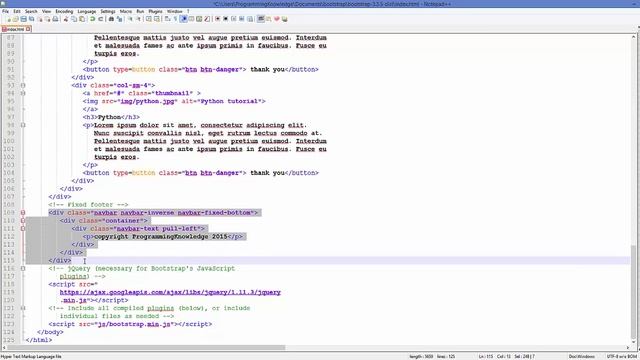This screenshot has height=360, width=640.
Task: Toggle synchronize horizontal scrolling
Action: pos(157,19)
